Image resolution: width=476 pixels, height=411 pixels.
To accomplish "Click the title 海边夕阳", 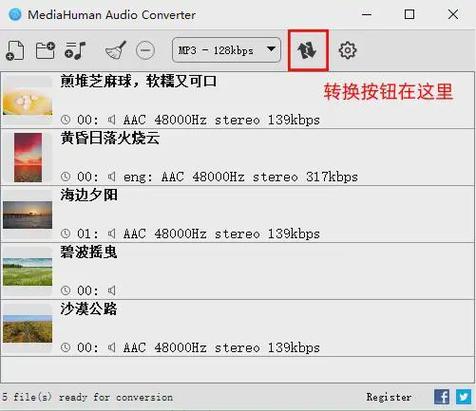I will click(x=89, y=195).
